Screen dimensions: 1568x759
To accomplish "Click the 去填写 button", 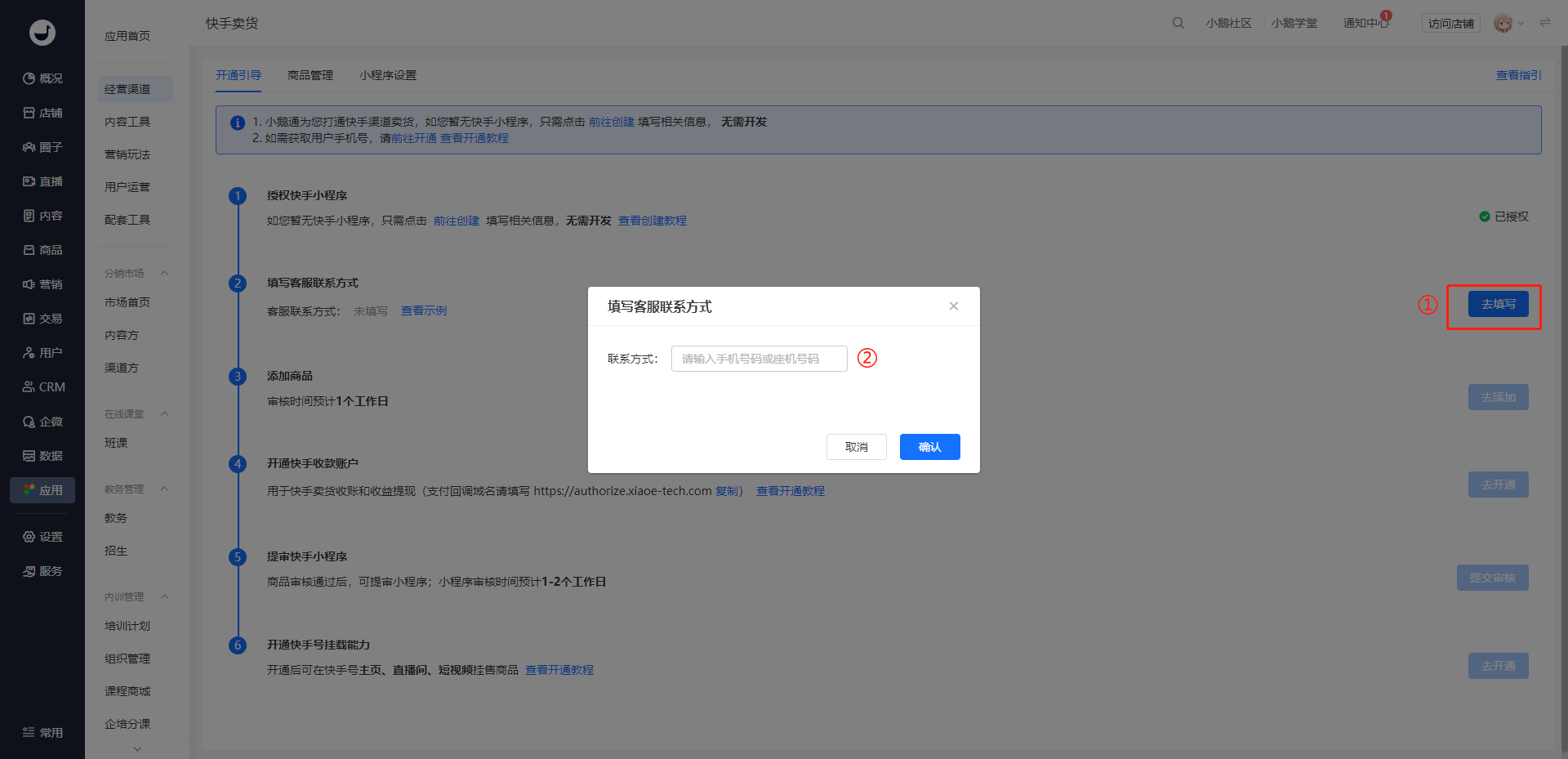I will tap(1498, 304).
